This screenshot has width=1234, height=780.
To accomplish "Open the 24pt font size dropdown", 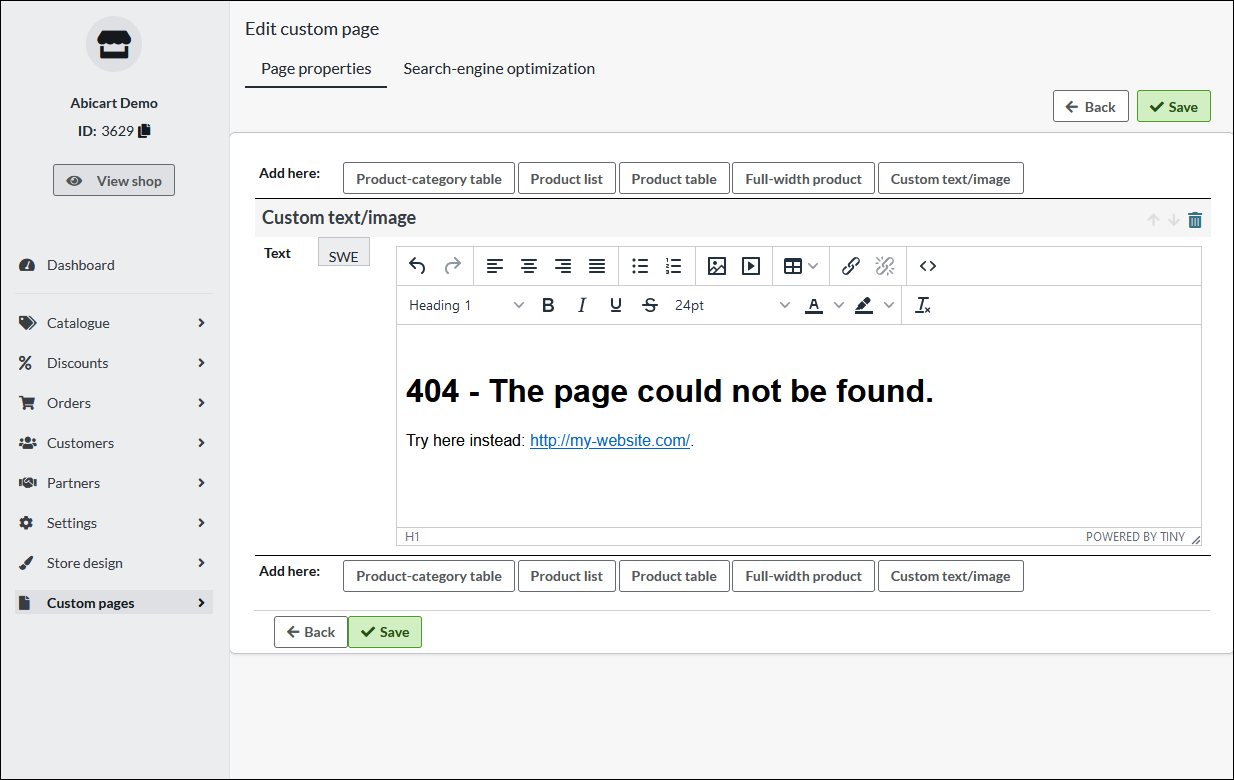I will (x=731, y=306).
